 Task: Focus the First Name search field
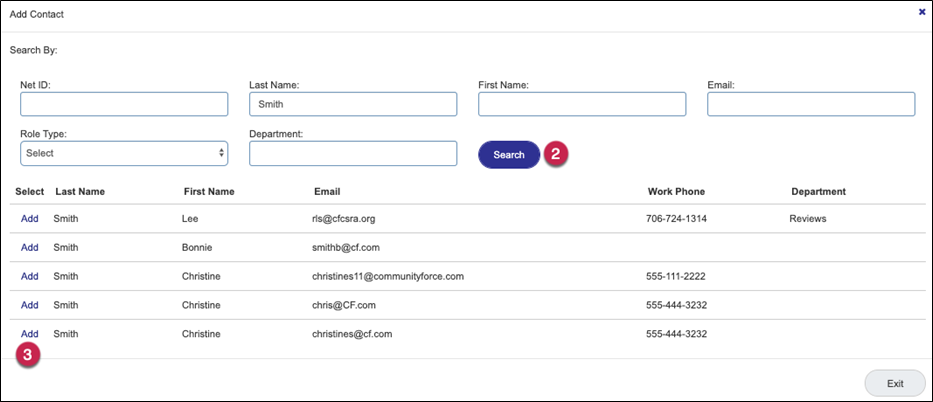582,105
